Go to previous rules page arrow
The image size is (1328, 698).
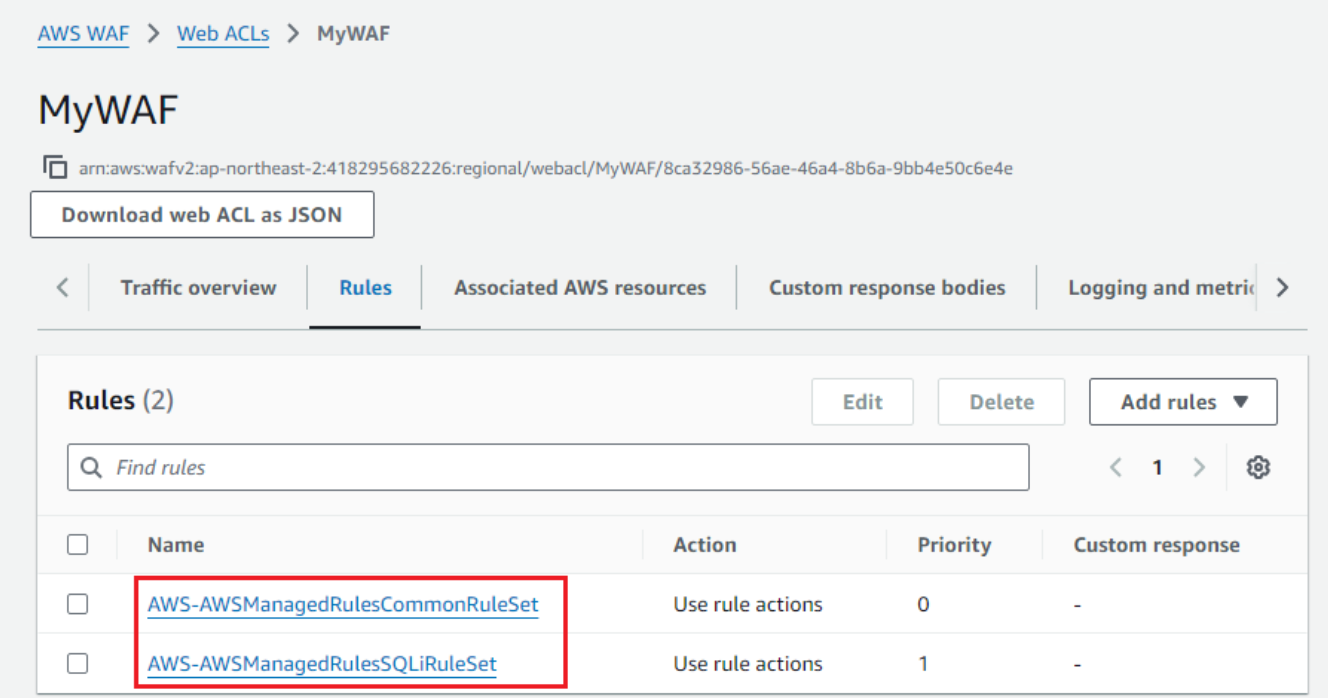tap(1116, 467)
